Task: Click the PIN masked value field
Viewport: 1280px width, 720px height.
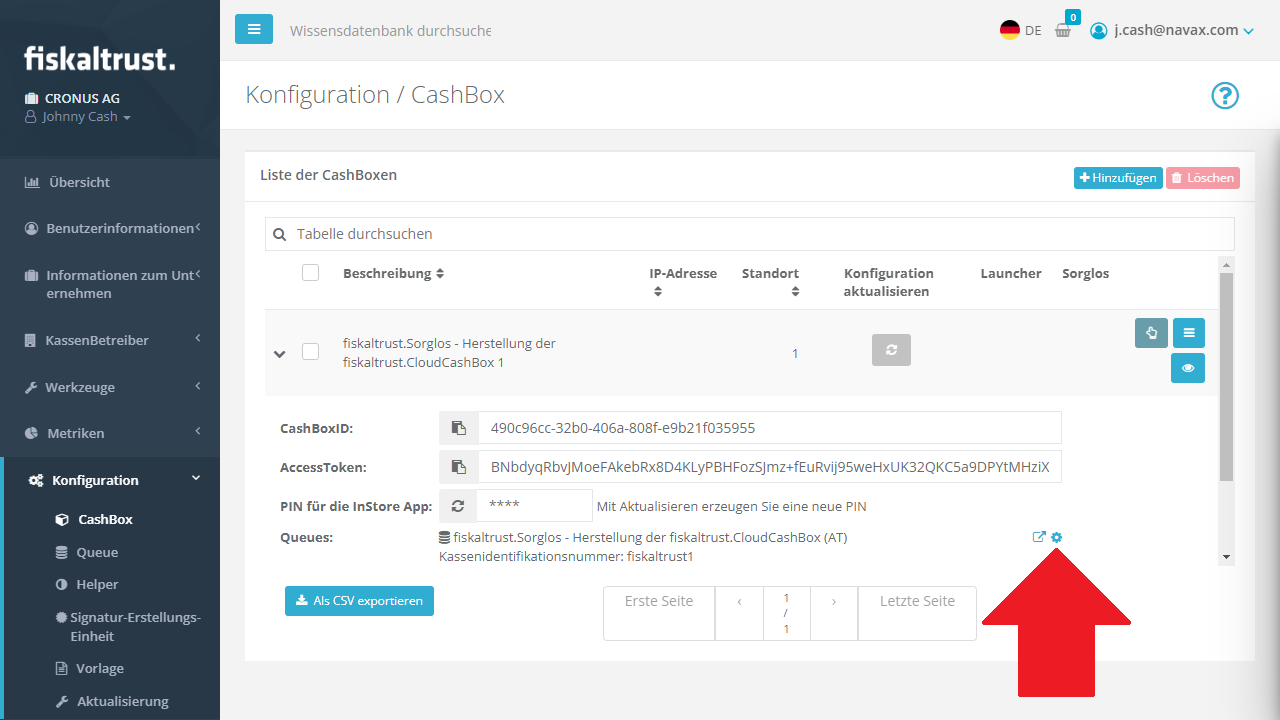Action: pyautogui.click(x=535, y=506)
